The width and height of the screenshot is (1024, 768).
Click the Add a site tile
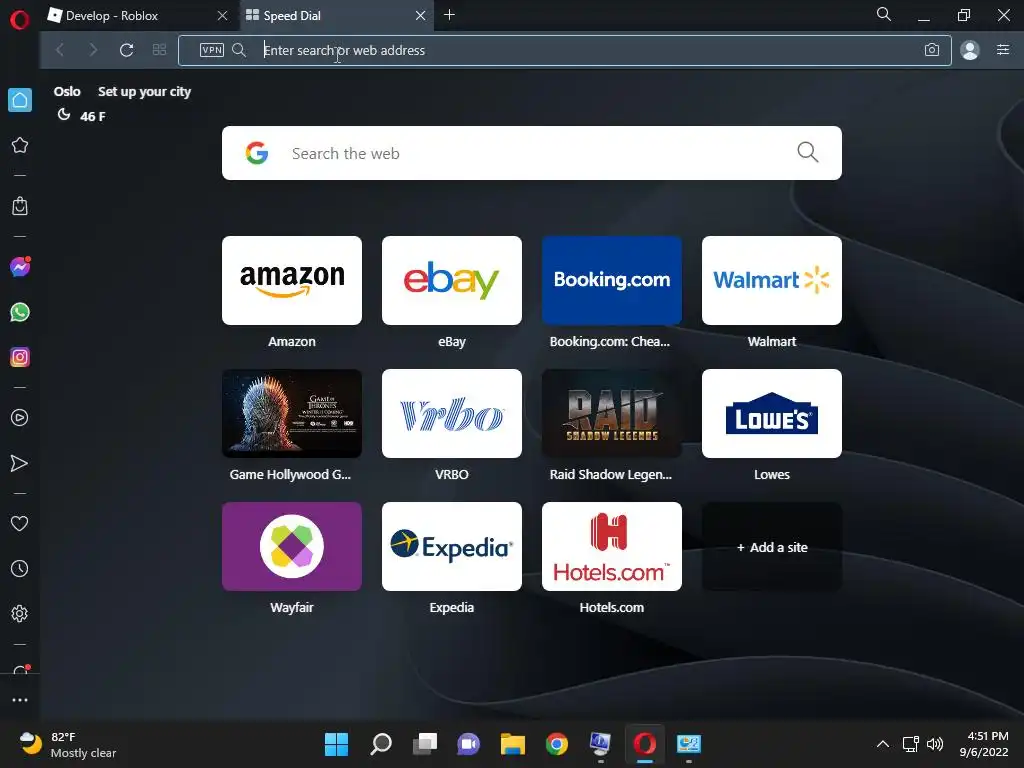[772, 547]
